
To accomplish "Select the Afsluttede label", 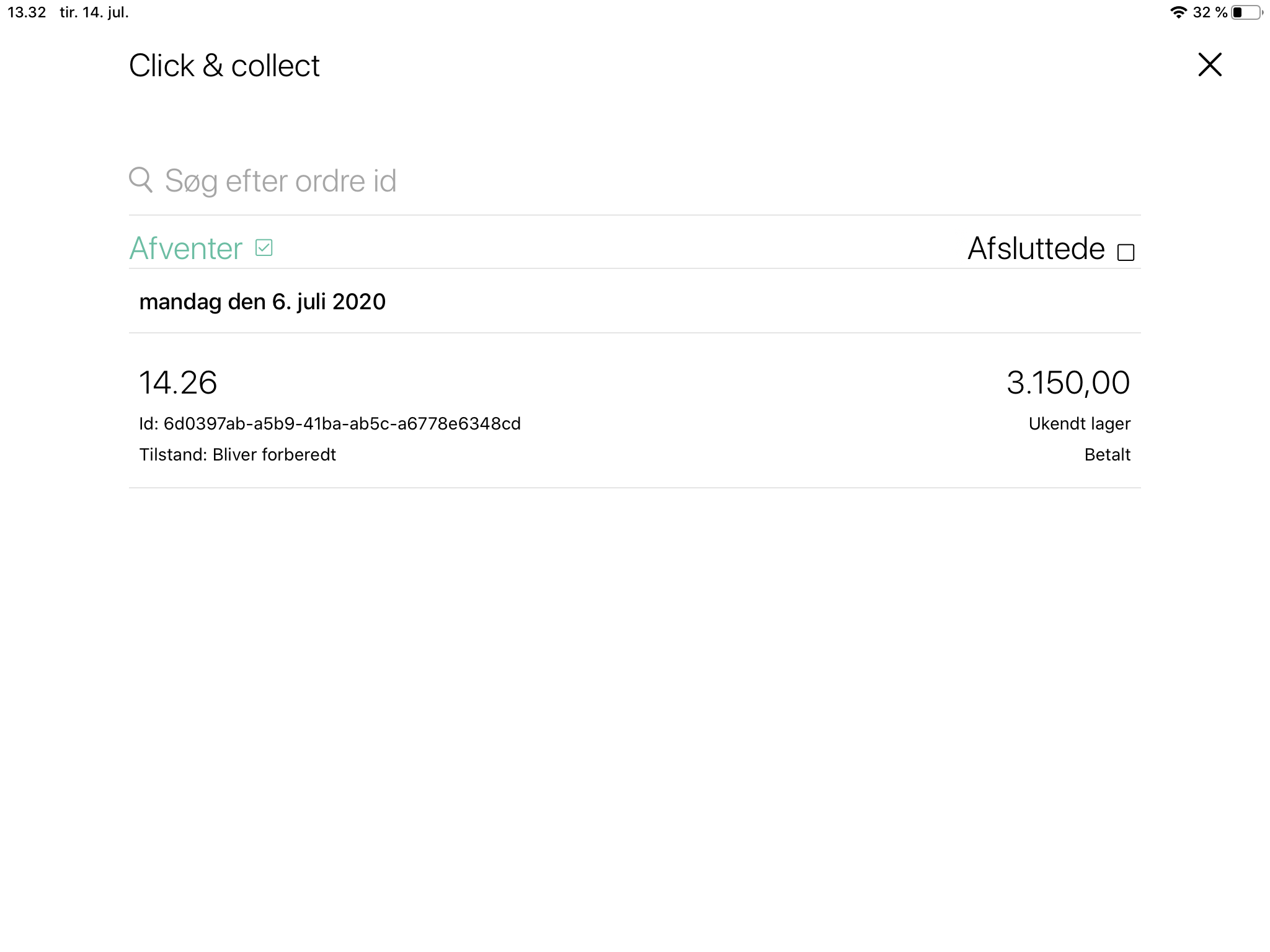I will (1036, 249).
